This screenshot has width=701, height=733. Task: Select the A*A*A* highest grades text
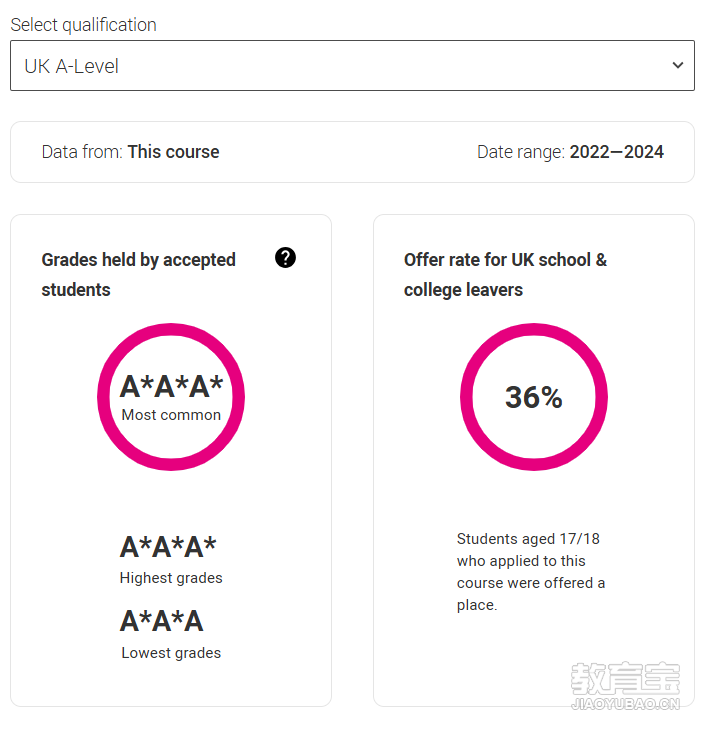pyautogui.click(x=168, y=546)
